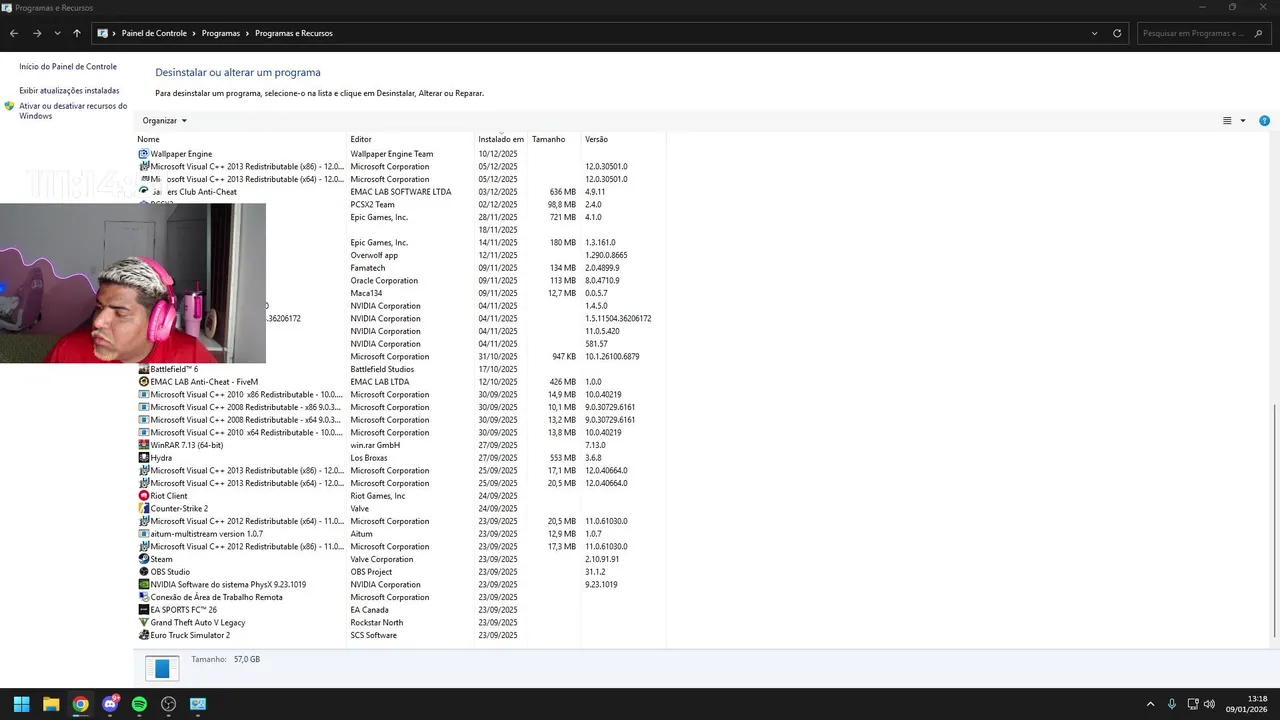The width and height of the screenshot is (1280, 720).
Task: Sort by the Instalado em column header
Action: pyautogui.click(x=502, y=139)
